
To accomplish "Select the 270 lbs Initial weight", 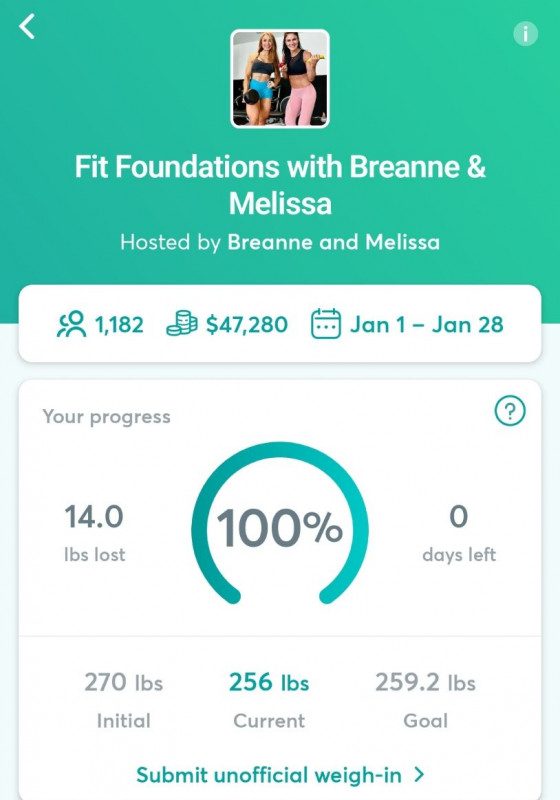I will pyautogui.click(x=123, y=700).
